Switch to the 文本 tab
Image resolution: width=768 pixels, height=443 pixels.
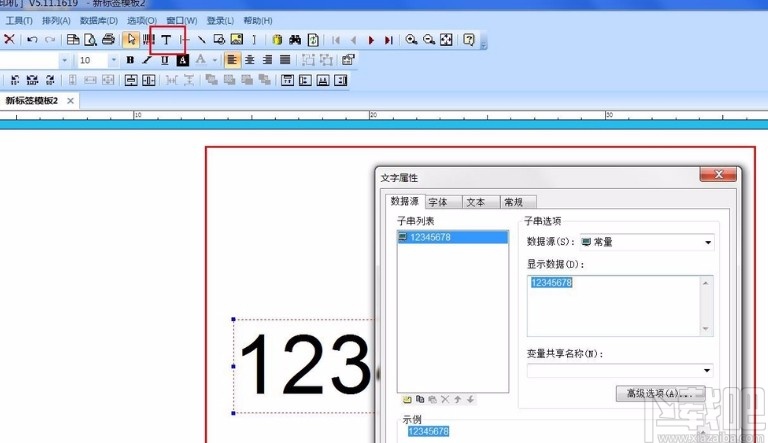click(481, 202)
